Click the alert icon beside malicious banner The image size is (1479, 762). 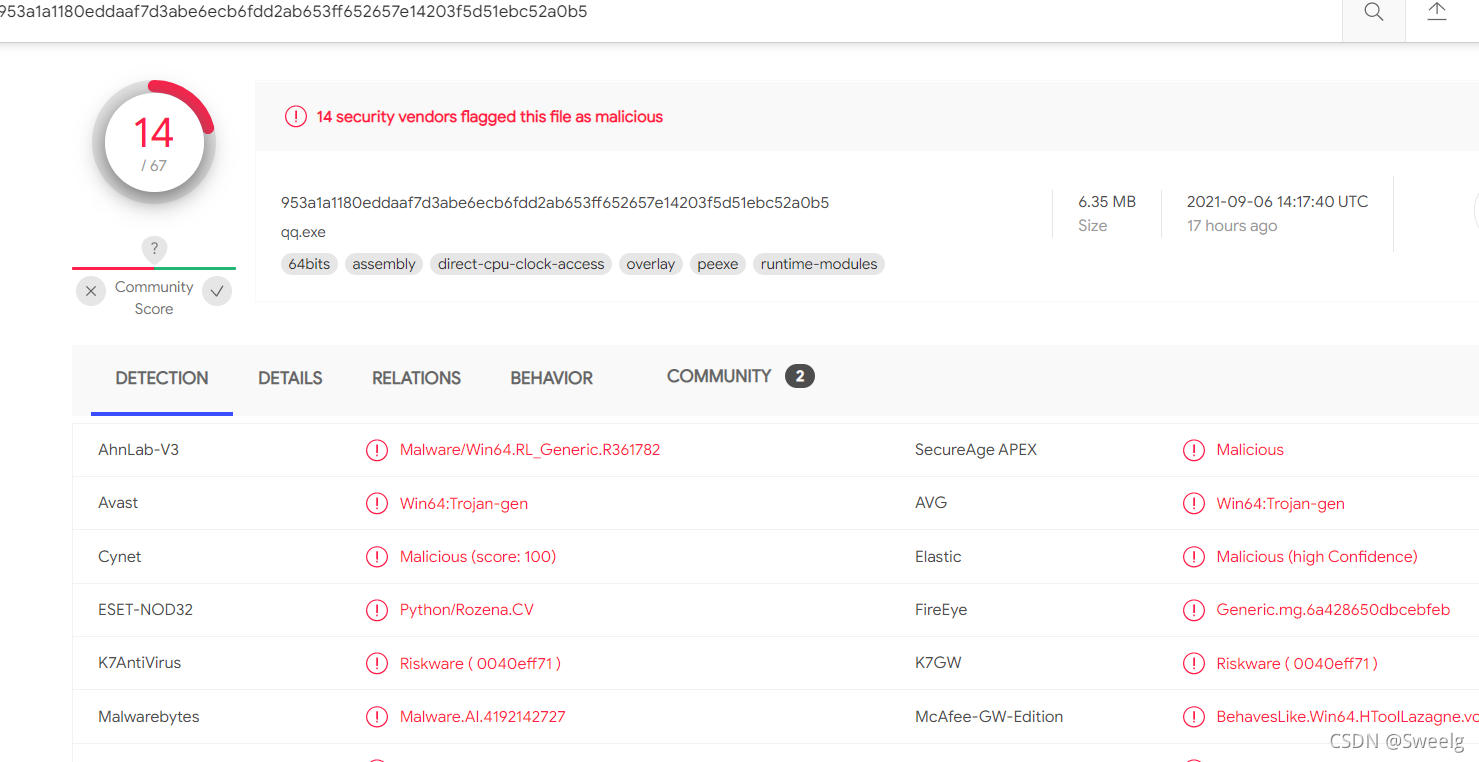click(295, 116)
